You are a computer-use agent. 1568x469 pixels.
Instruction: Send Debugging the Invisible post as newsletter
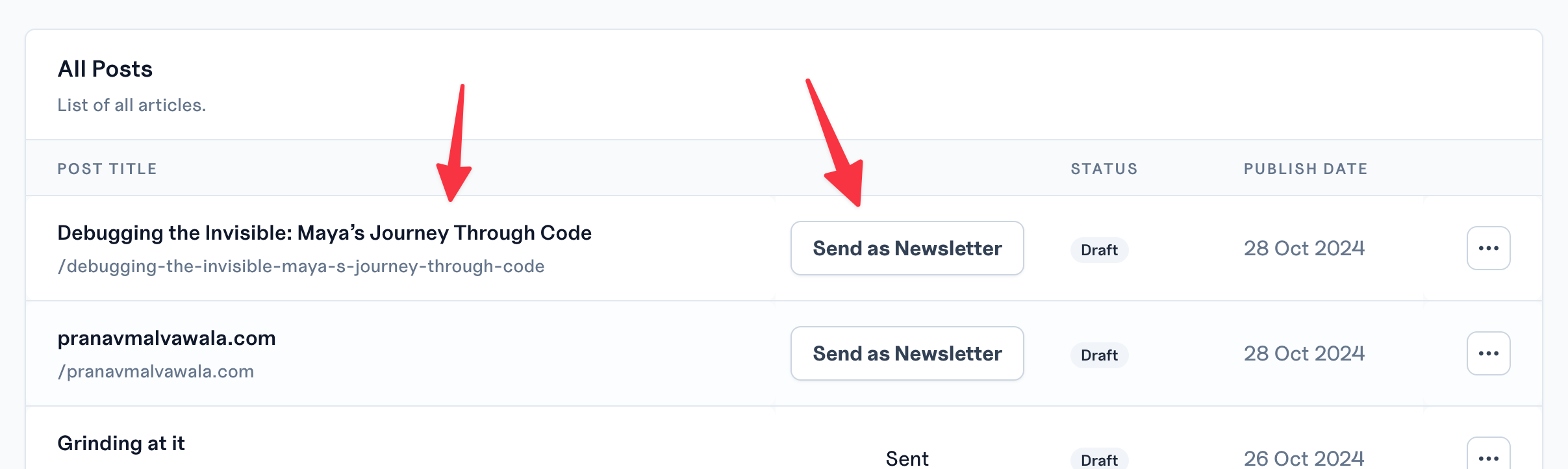(907, 248)
